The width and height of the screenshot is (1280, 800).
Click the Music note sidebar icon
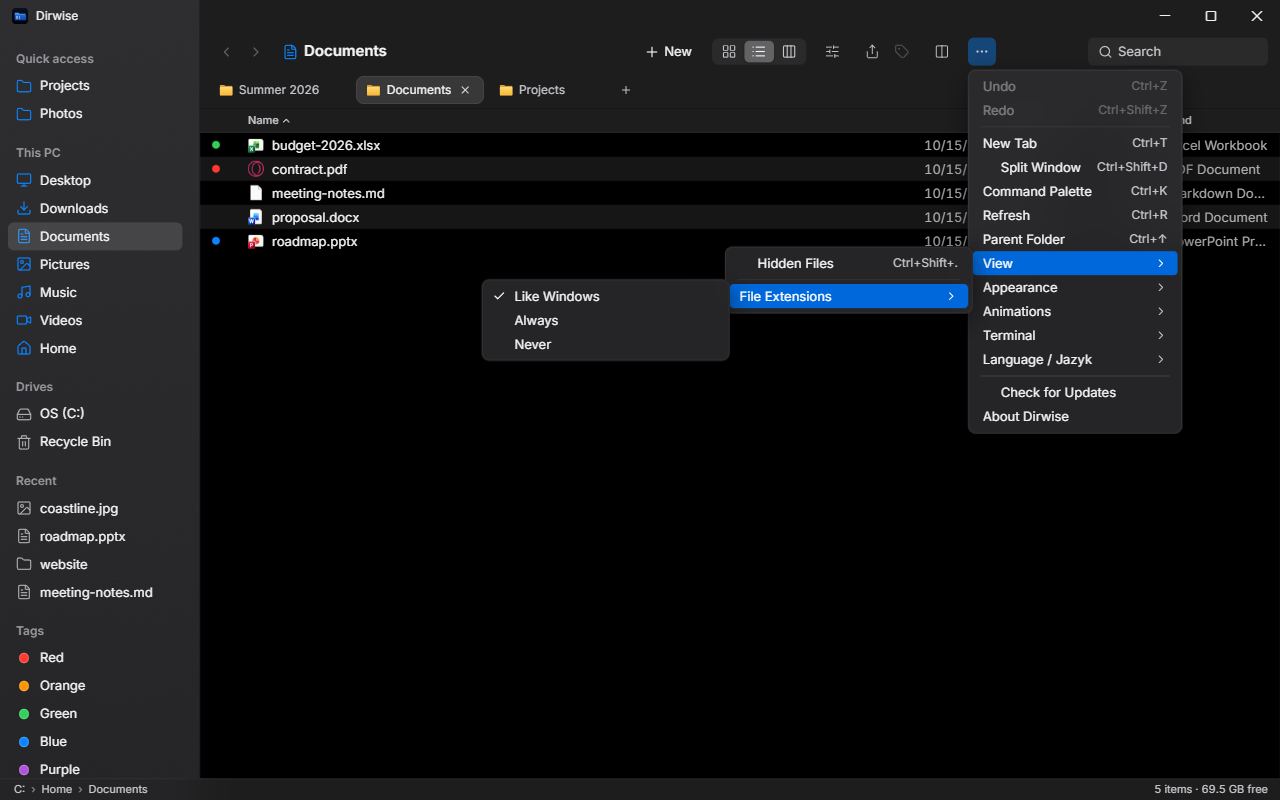point(24,292)
